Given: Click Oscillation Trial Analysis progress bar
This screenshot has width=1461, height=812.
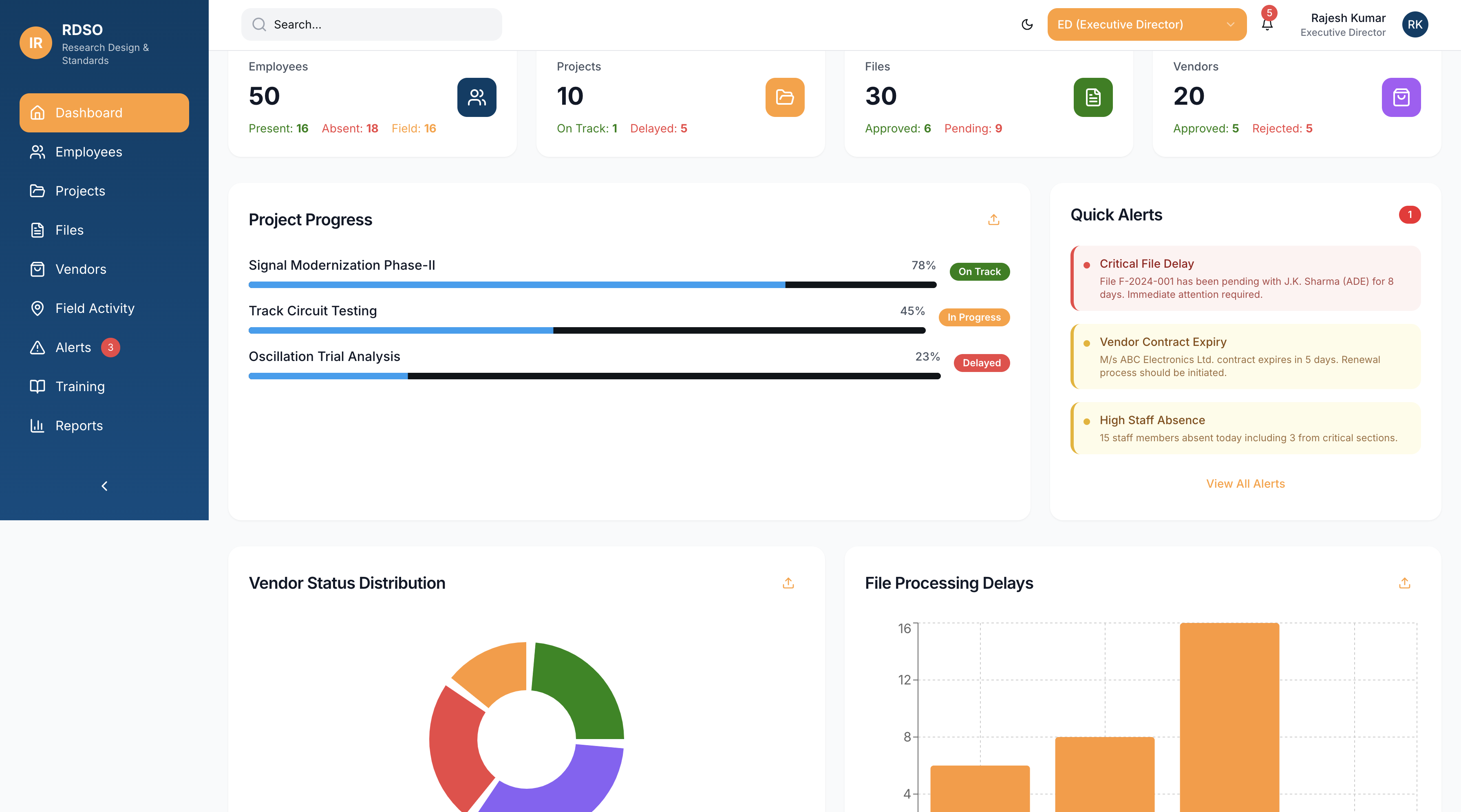Looking at the screenshot, I should pos(595,376).
